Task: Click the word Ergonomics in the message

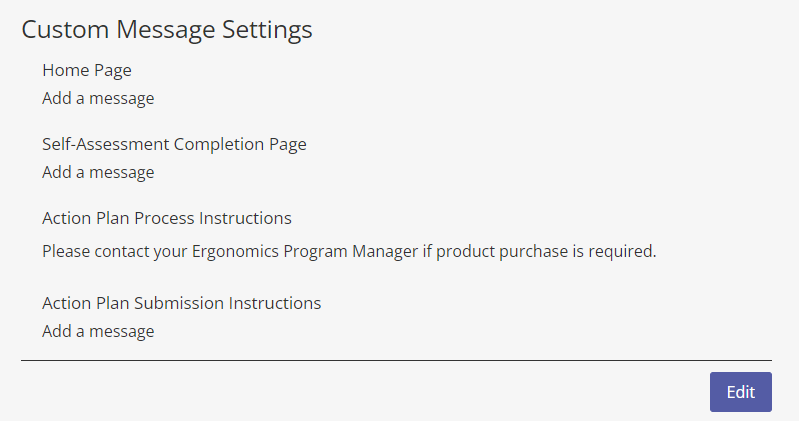Action: (x=235, y=251)
